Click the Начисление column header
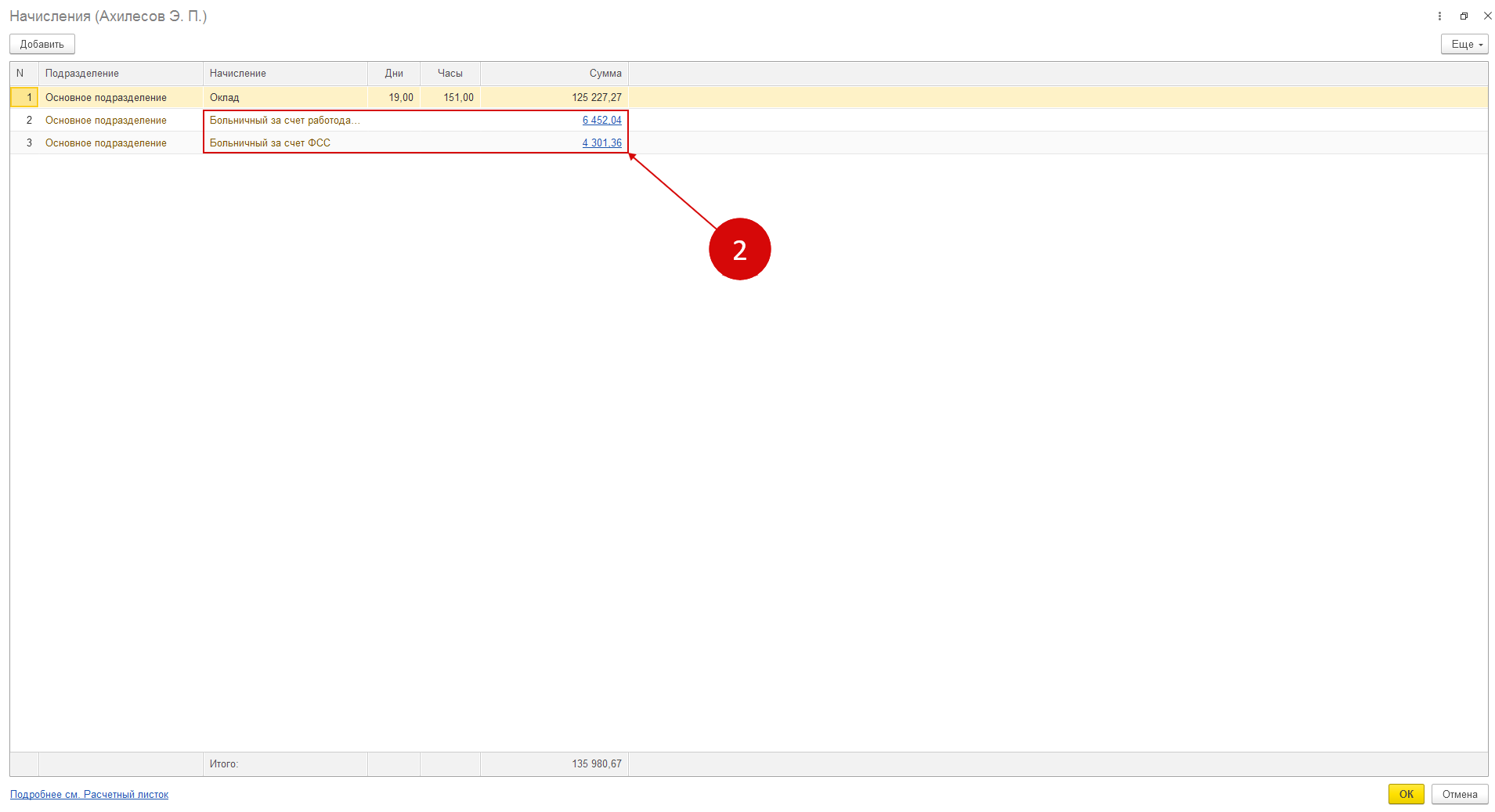The height and width of the screenshot is (812, 1495). click(238, 74)
